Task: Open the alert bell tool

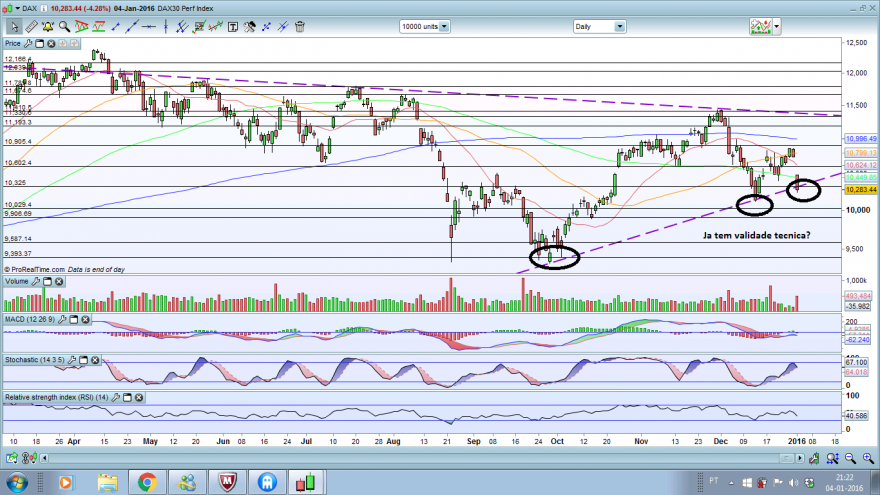Action: pyautogui.click(x=48, y=26)
